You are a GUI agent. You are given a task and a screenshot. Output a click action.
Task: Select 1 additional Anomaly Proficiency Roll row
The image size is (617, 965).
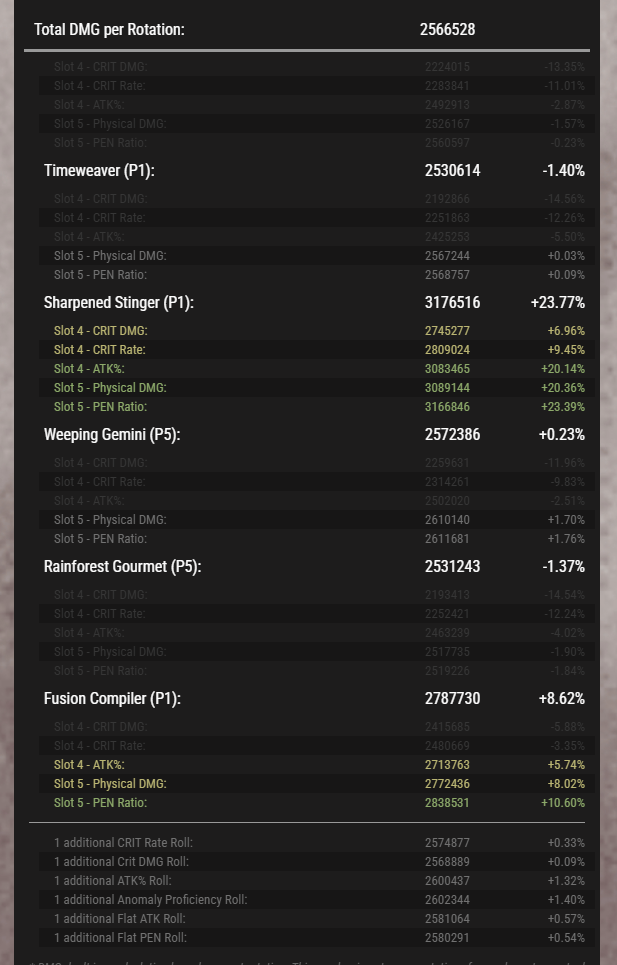(317, 900)
